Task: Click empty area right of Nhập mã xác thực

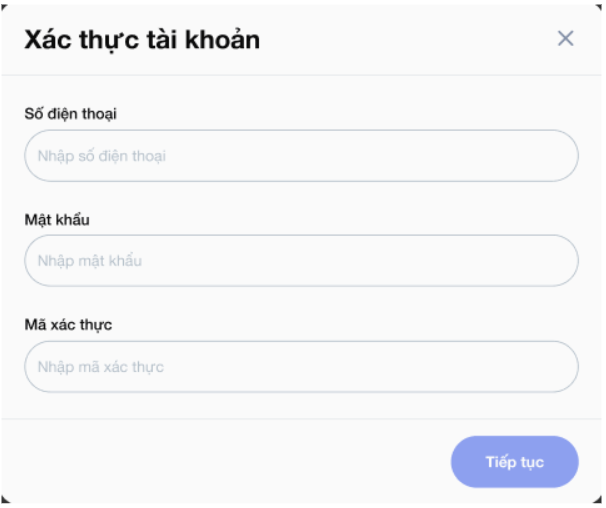Action: point(371,367)
